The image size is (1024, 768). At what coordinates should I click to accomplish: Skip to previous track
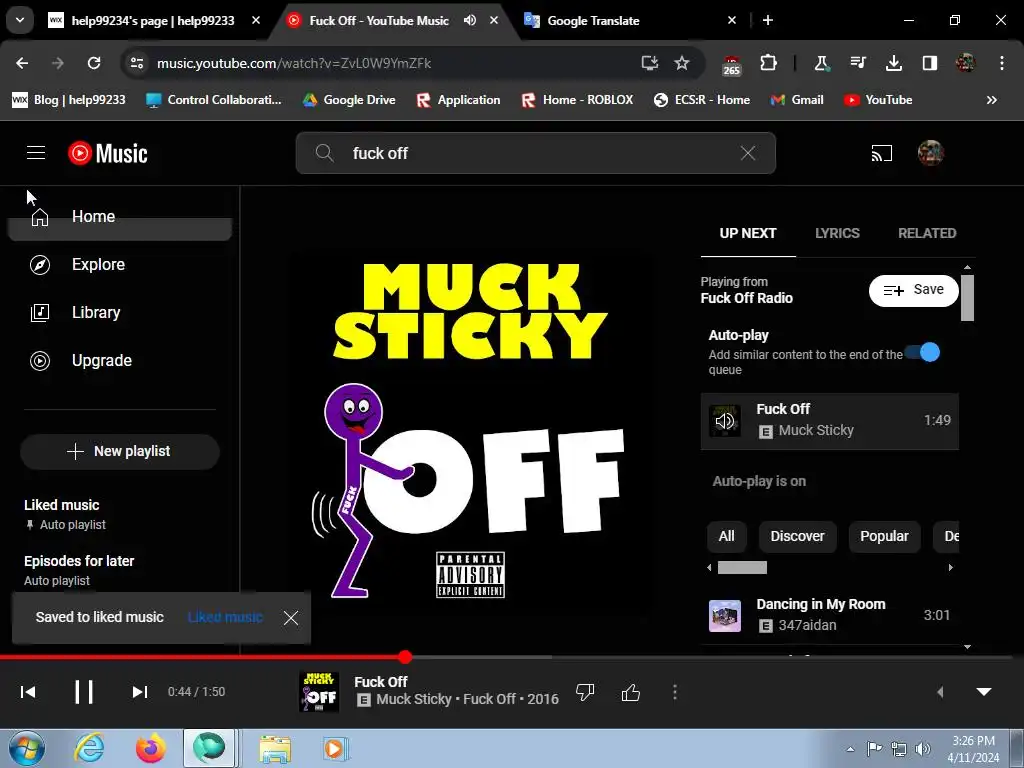tap(28, 692)
